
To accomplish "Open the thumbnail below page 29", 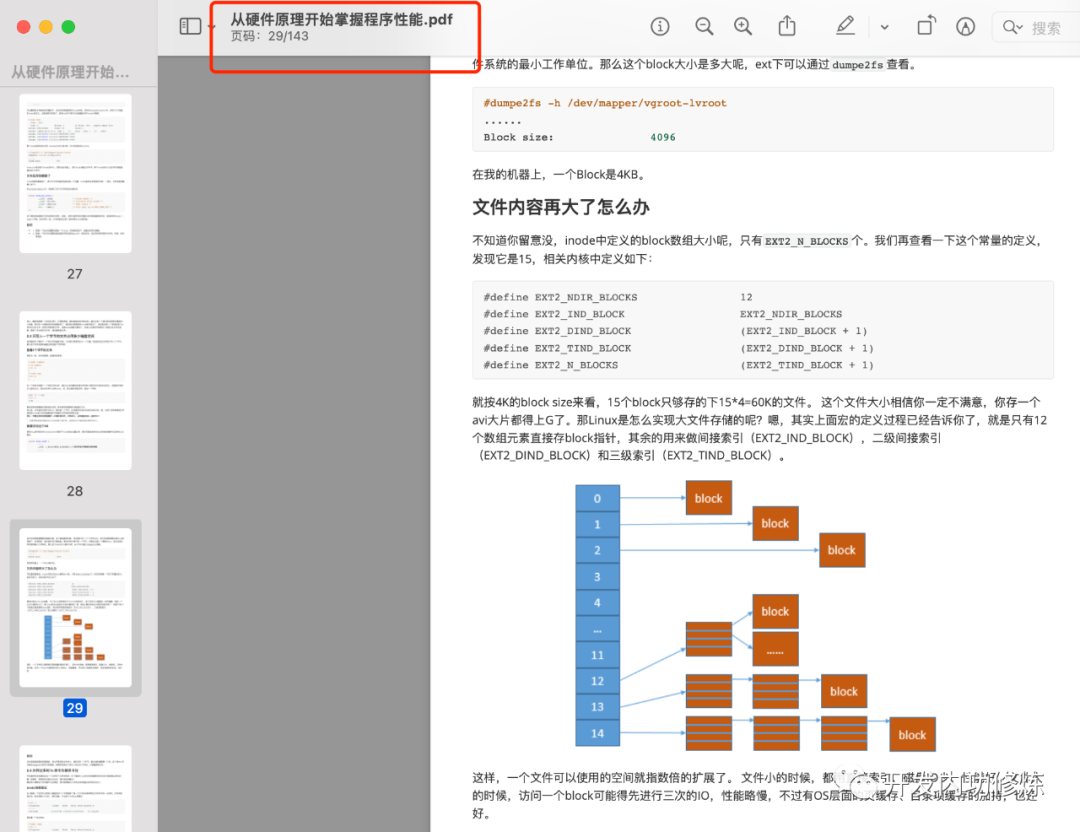I will (x=75, y=788).
